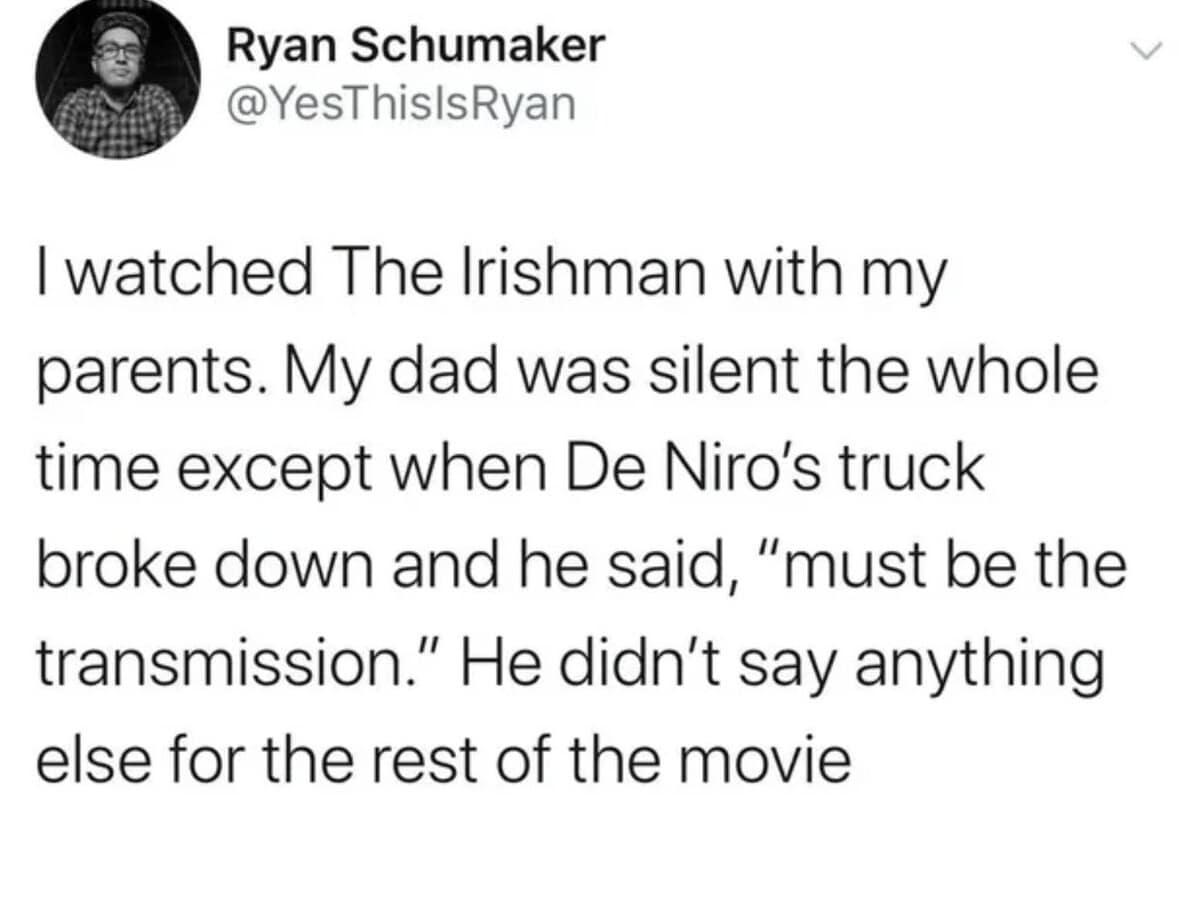Screen dimensions: 1200x897
Task: Click the @YesThisIsRyan handle
Action: click(402, 103)
